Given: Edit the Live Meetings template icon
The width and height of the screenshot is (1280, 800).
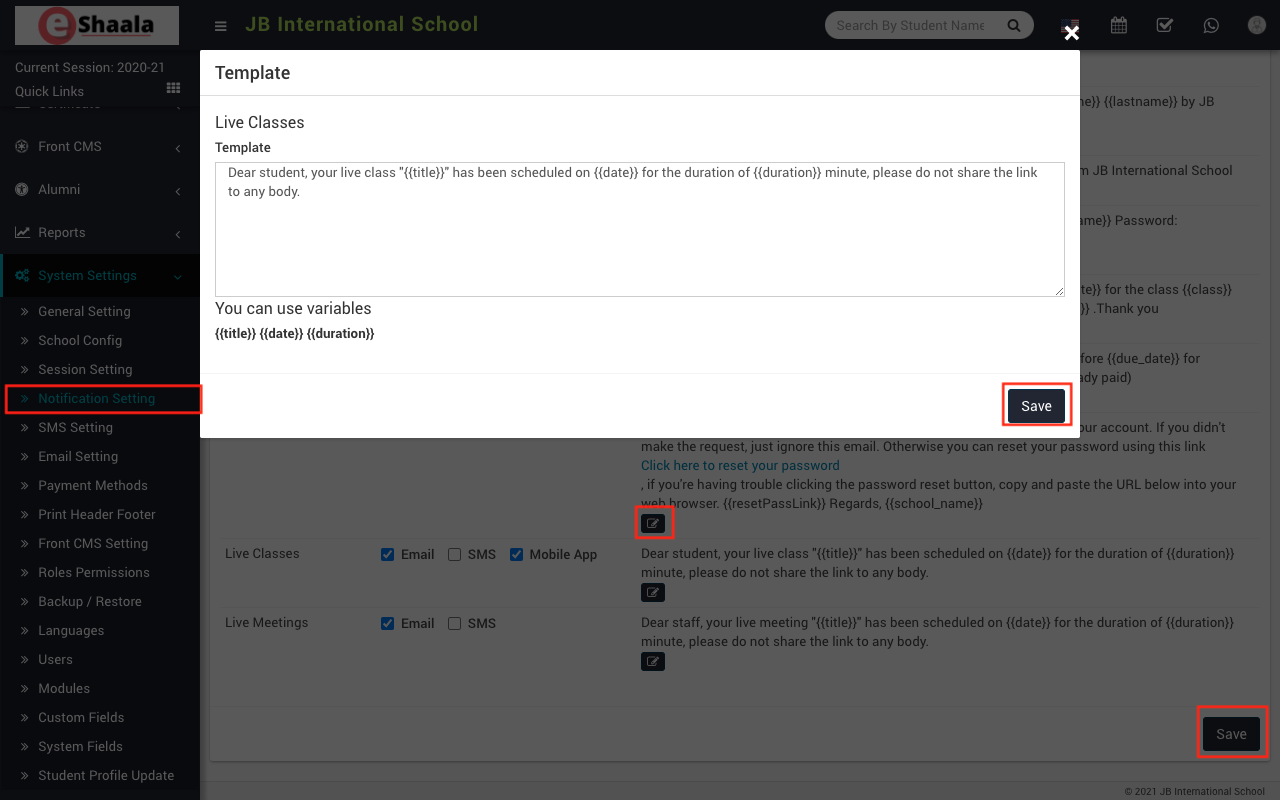Looking at the screenshot, I should pos(652,661).
